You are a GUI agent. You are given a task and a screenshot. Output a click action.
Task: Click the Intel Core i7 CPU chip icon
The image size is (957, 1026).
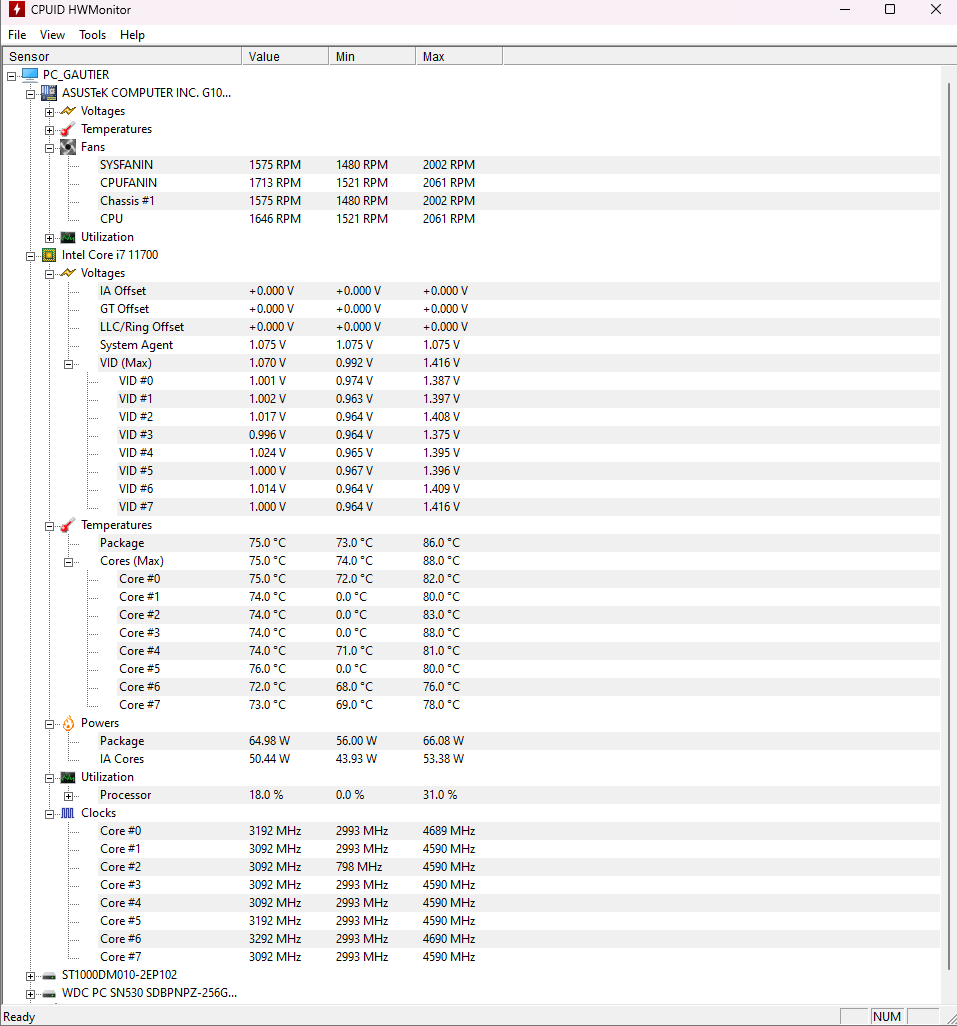point(49,255)
